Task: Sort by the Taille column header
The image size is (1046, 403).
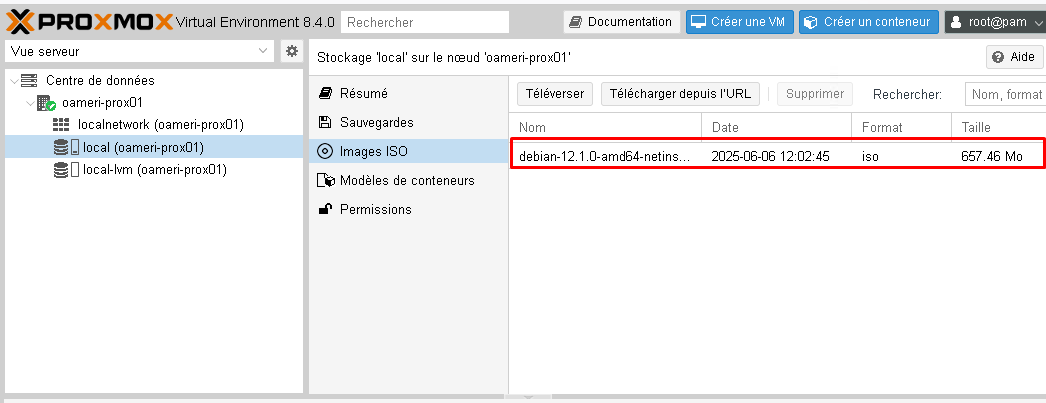Action: pos(999,127)
